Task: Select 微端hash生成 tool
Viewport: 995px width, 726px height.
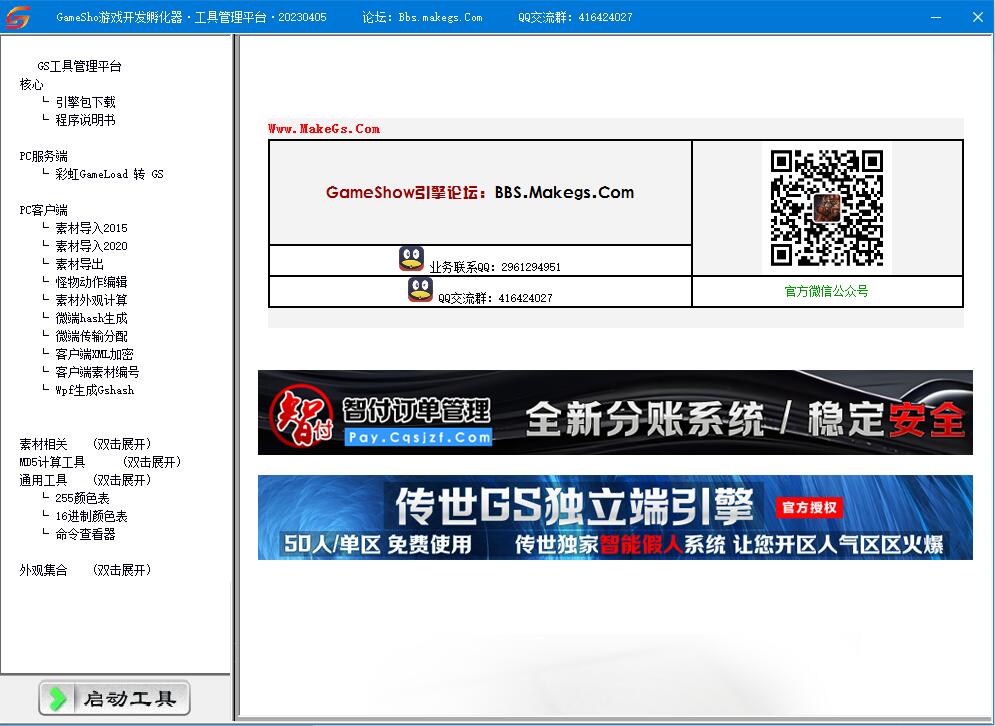Action: (x=91, y=318)
